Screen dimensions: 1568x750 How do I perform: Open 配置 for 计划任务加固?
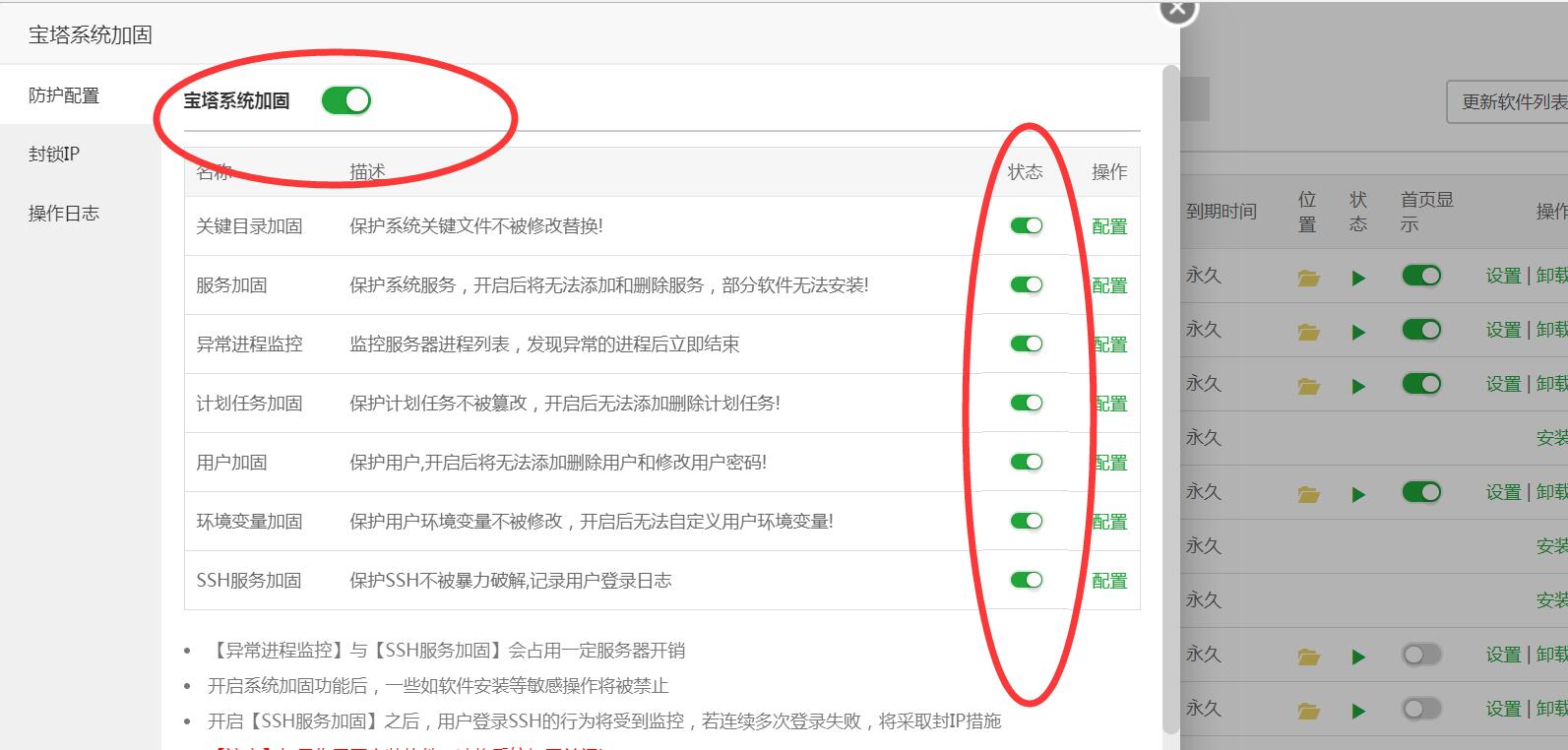(1109, 404)
